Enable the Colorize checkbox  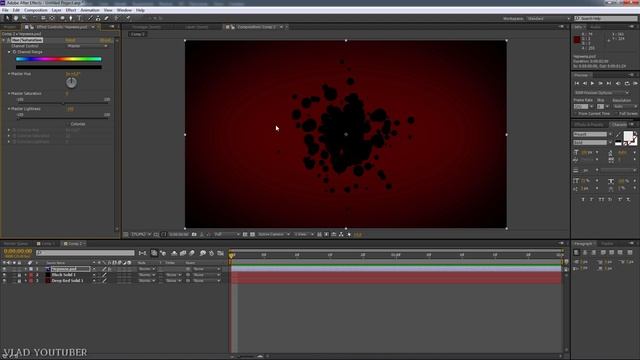point(68,124)
